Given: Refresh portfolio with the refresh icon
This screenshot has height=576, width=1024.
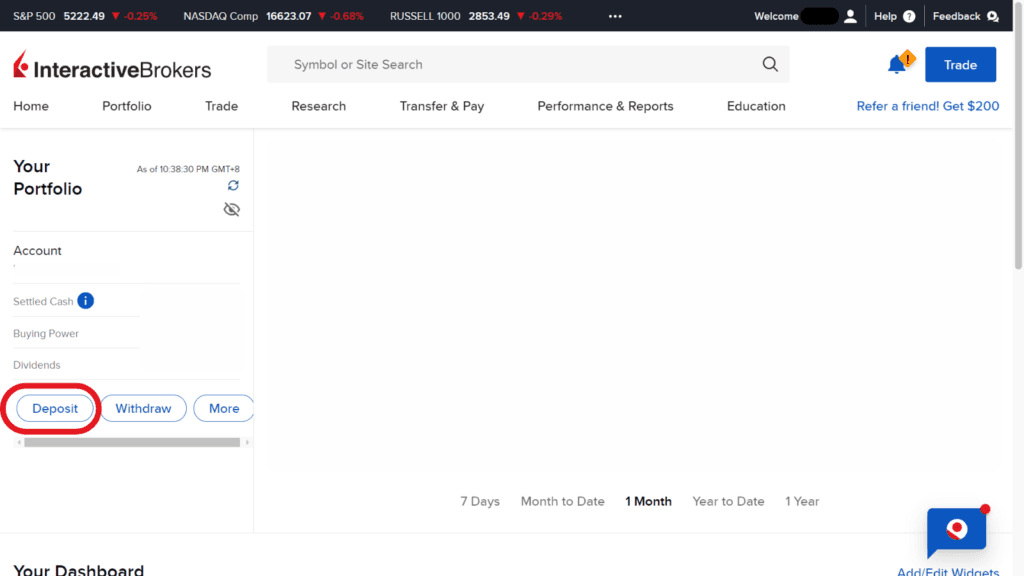Looking at the screenshot, I should [x=233, y=186].
